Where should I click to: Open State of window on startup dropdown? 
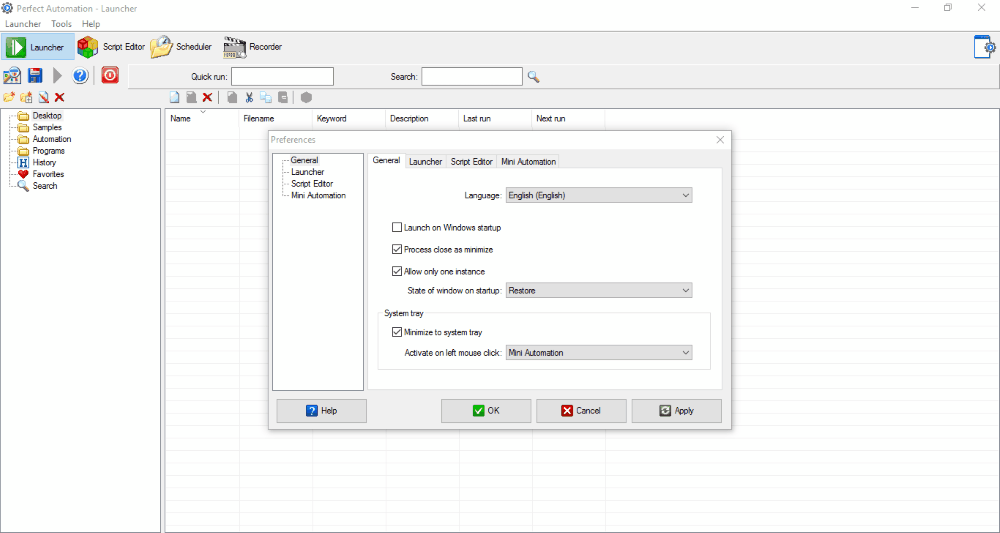599,291
